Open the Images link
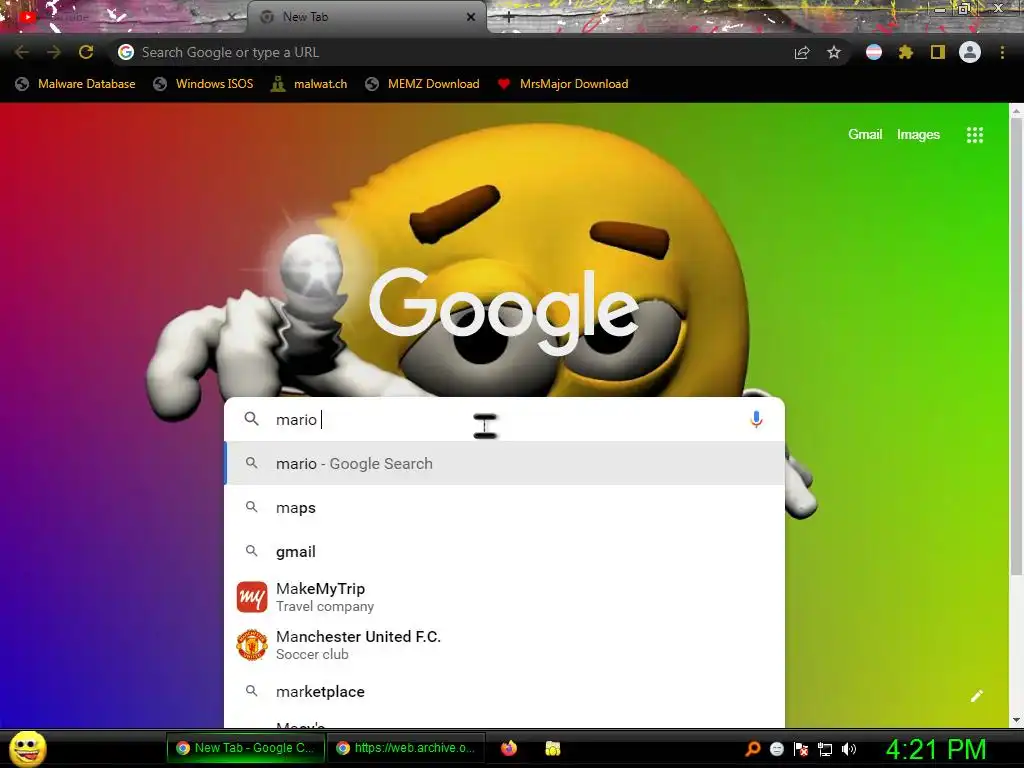Viewport: 1024px width, 768px height. pyautogui.click(x=918, y=135)
